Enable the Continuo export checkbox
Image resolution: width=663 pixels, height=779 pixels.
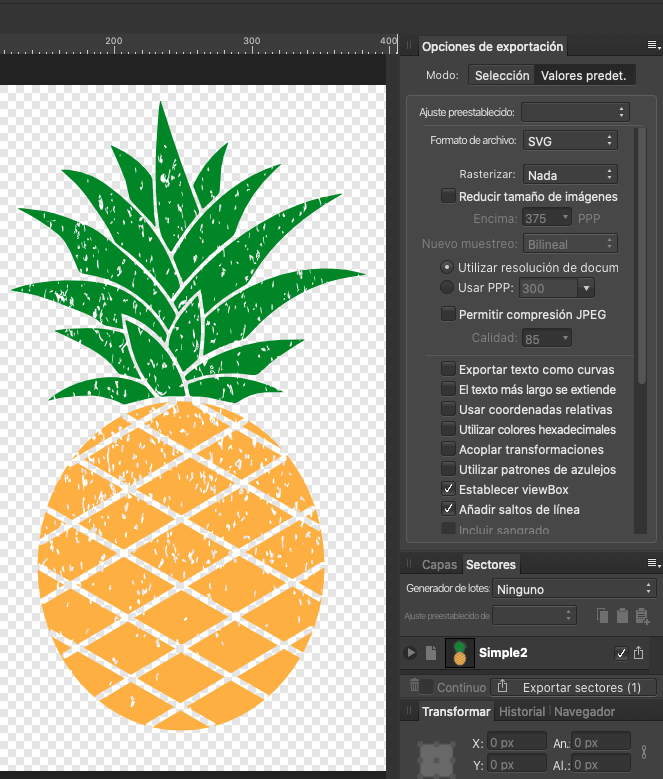tap(427, 686)
